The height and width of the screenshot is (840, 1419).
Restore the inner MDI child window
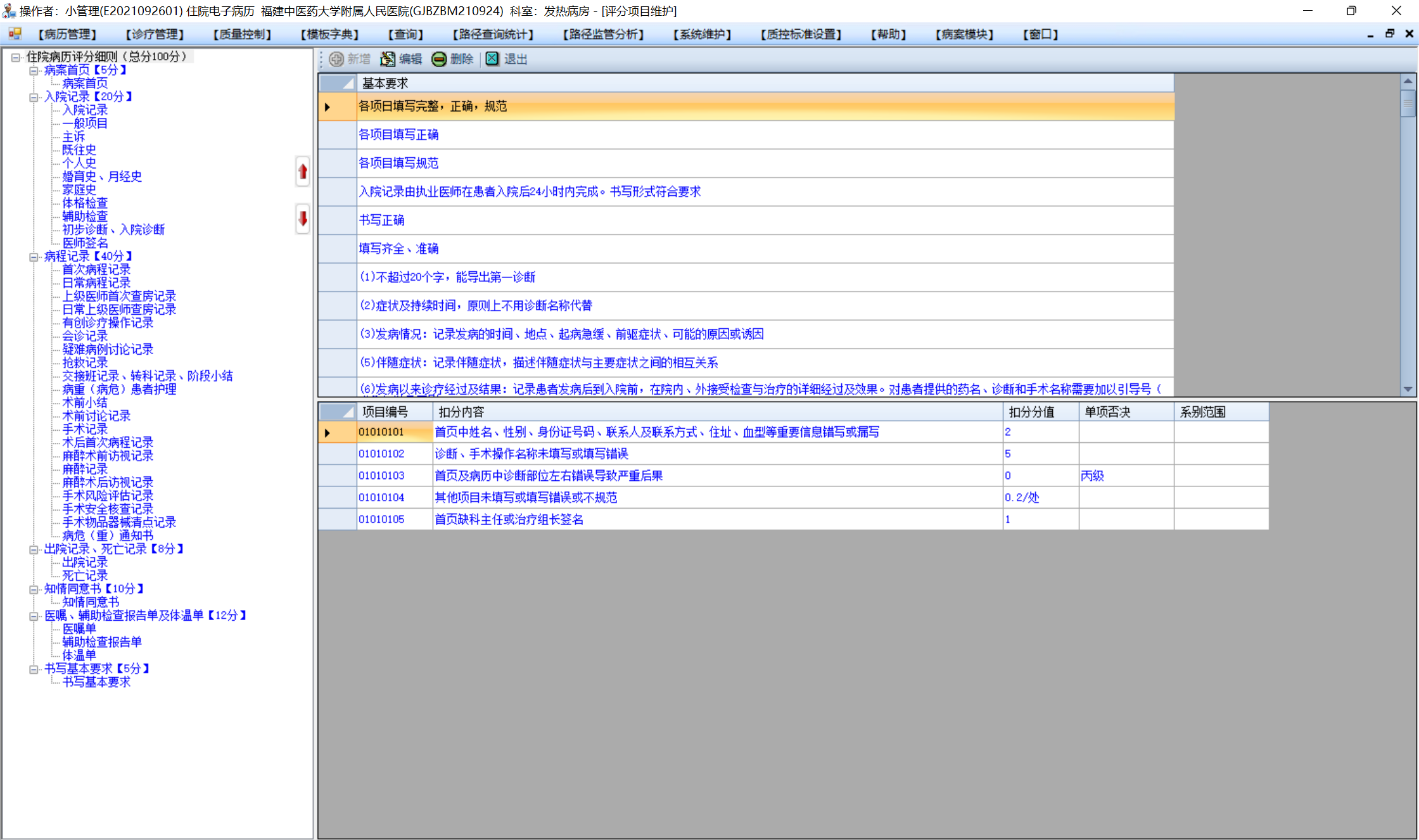1390,34
